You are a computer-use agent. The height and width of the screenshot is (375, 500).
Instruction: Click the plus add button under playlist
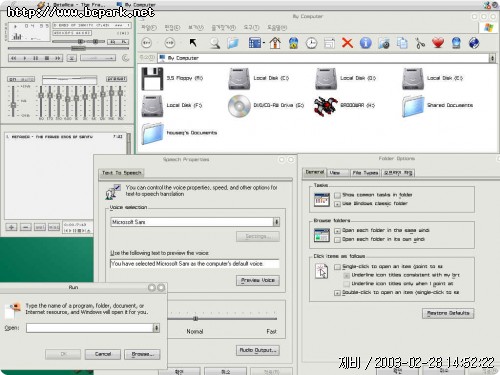tap(11, 227)
